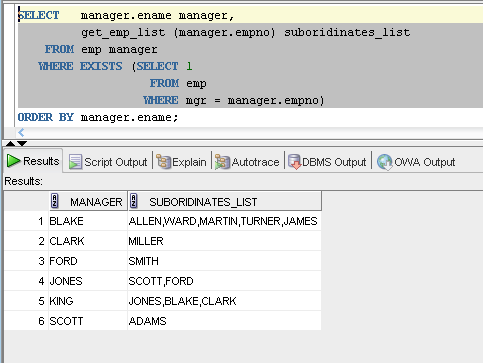Select the FORD manager cell
Screen dimensions: 483x363
(x=88, y=261)
